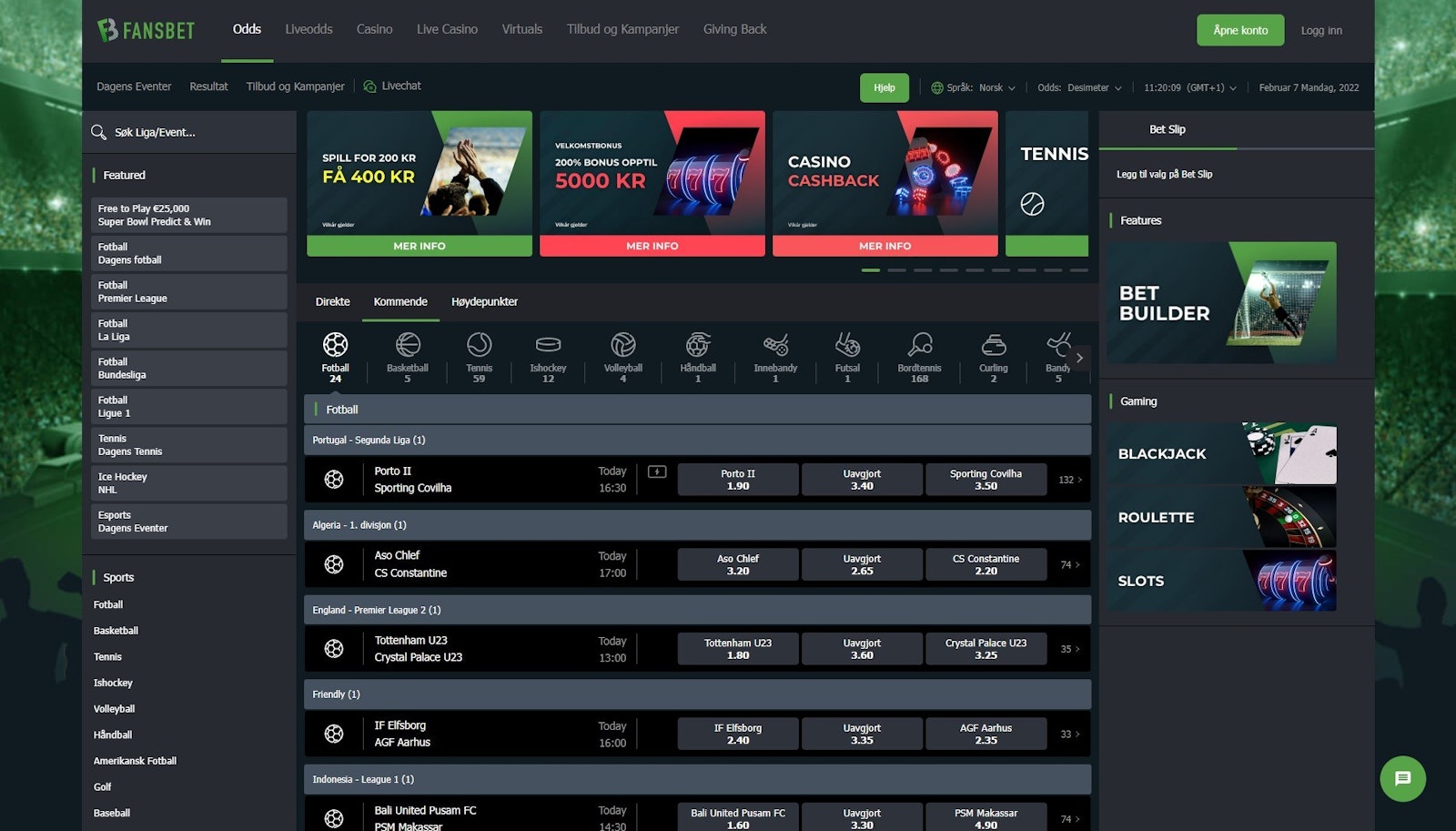This screenshot has height=831, width=1456.
Task: Open the Bandy sport category
Action: [1058, 348]
